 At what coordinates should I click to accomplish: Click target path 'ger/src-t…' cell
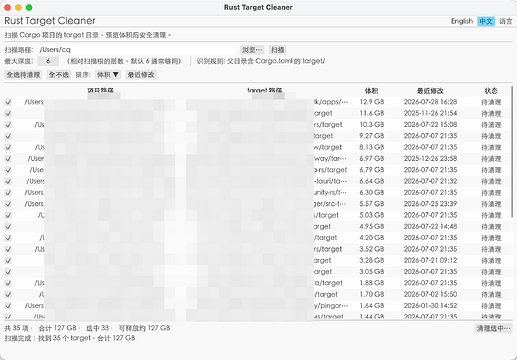tap(330, 204)
